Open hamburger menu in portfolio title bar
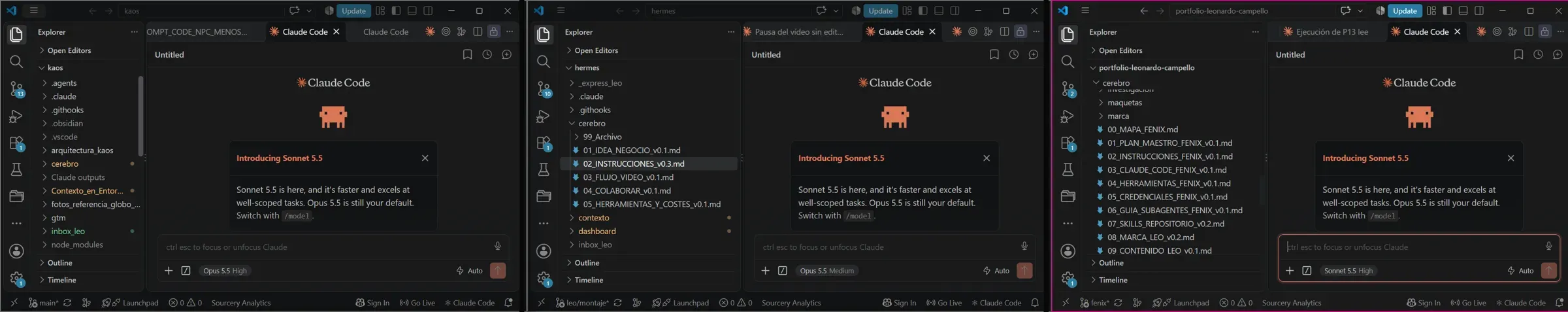Viewport: 1568px width, 312px height. (1085, 11)
